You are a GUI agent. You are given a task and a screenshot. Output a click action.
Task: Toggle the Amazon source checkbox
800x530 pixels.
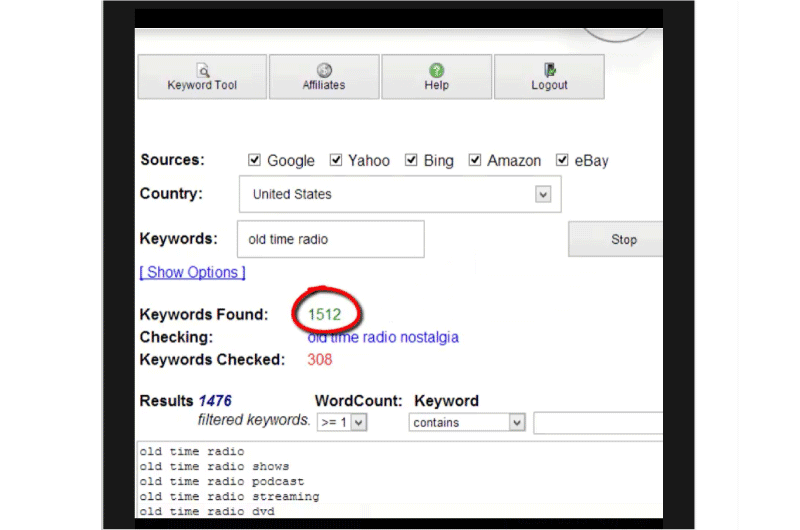(474, 160)
